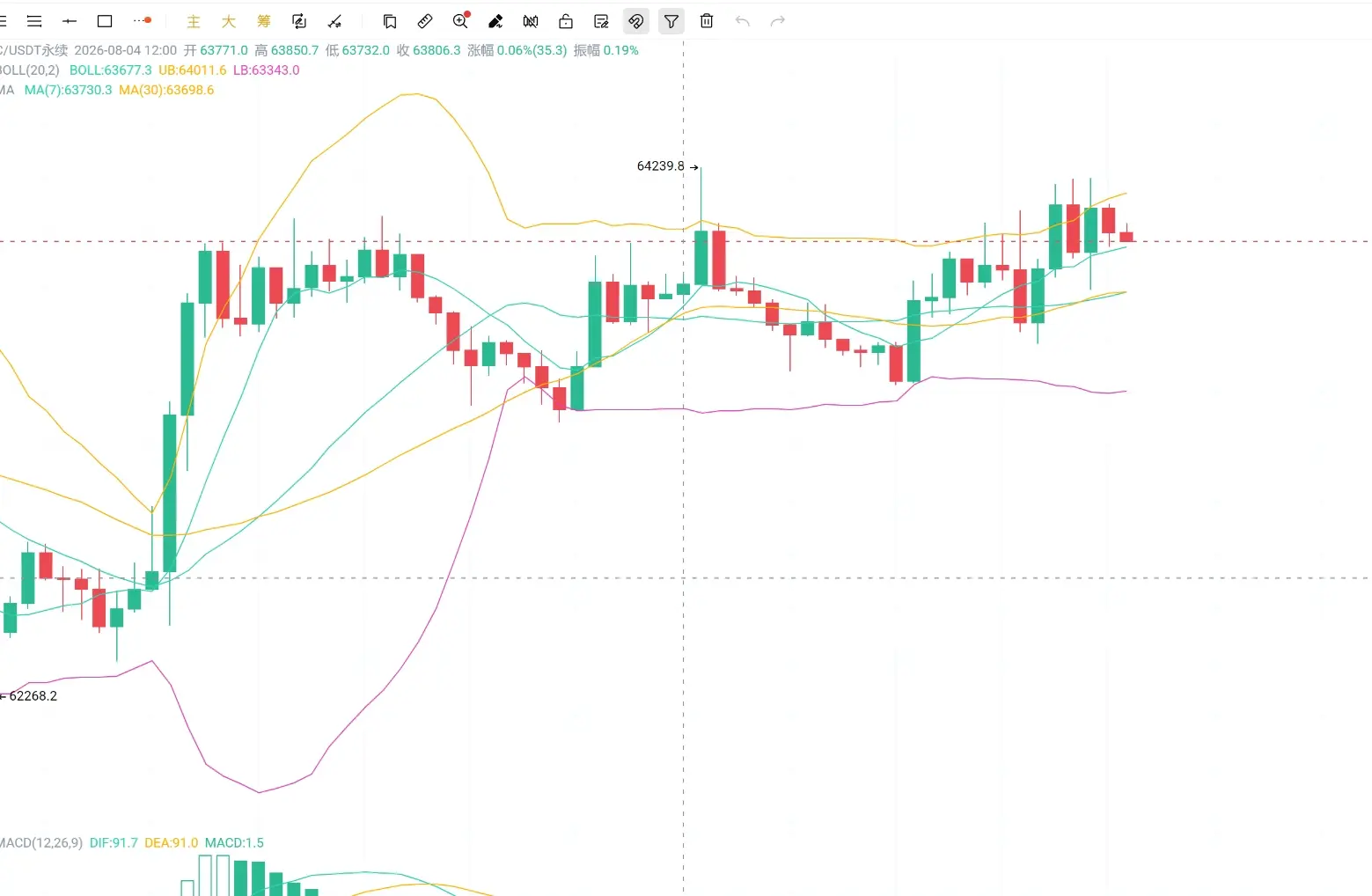Select the rectangle drawing tool
This screenshot has height=896, width=1372.
click(105, 21)
